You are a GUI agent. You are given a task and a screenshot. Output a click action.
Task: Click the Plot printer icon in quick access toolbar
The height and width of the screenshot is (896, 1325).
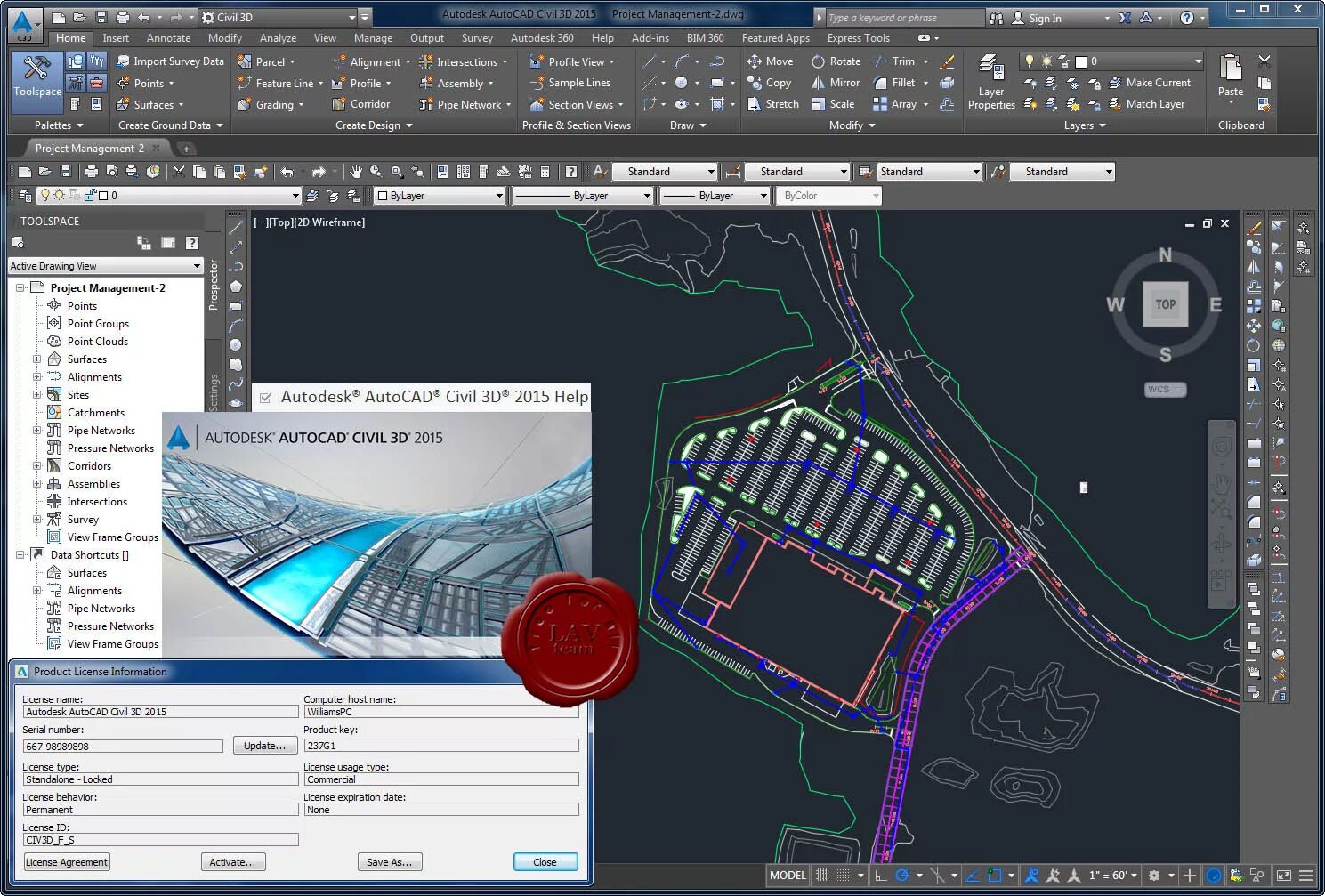(122, 18)
